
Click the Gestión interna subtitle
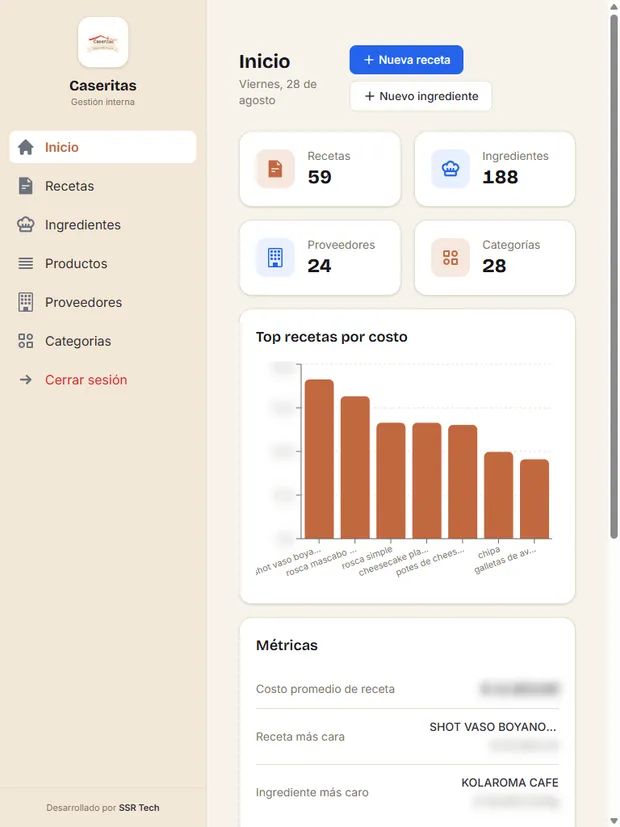[103, 102]
